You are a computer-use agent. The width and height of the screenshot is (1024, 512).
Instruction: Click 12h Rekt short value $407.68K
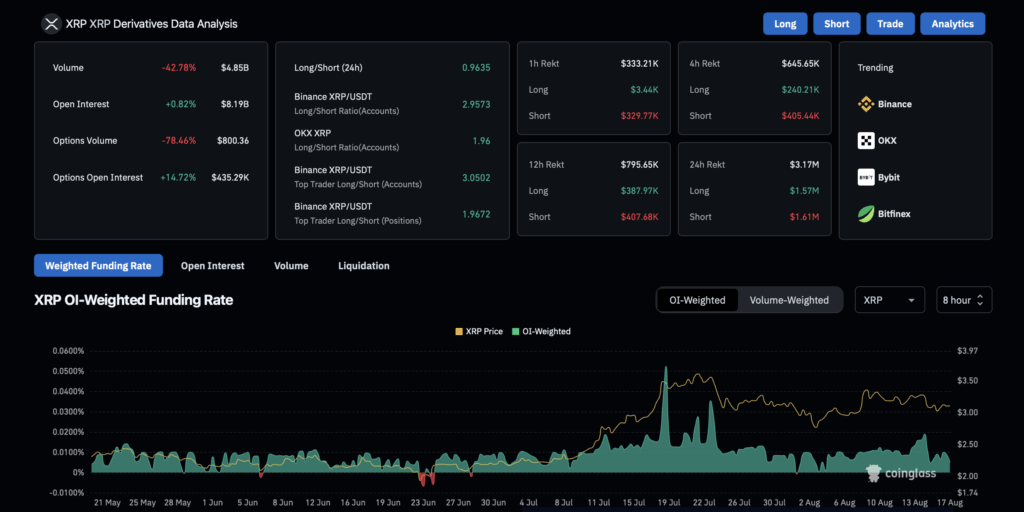tap(639, 217)
